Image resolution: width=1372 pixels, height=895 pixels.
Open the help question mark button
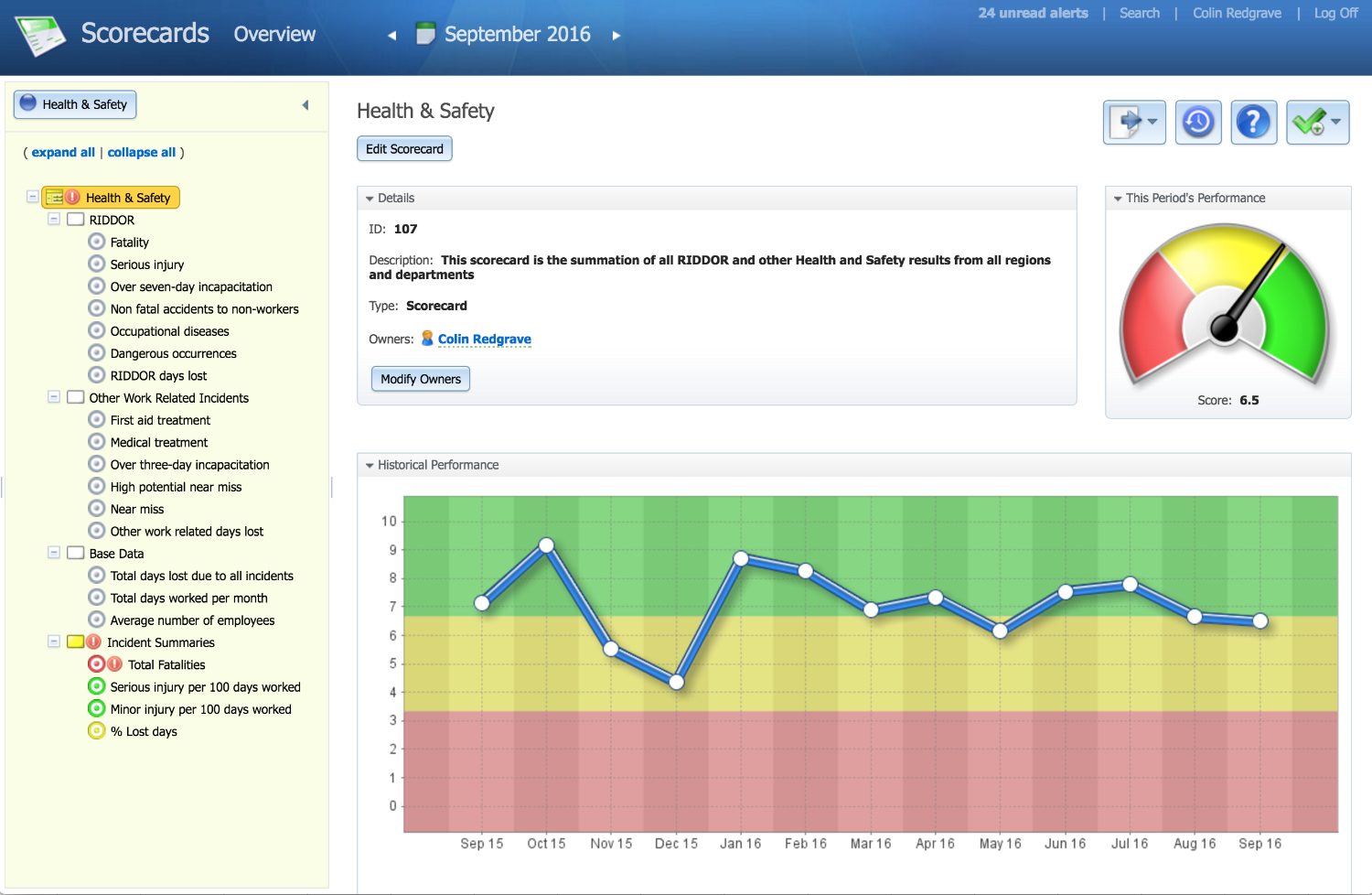tap(1253, 122)
